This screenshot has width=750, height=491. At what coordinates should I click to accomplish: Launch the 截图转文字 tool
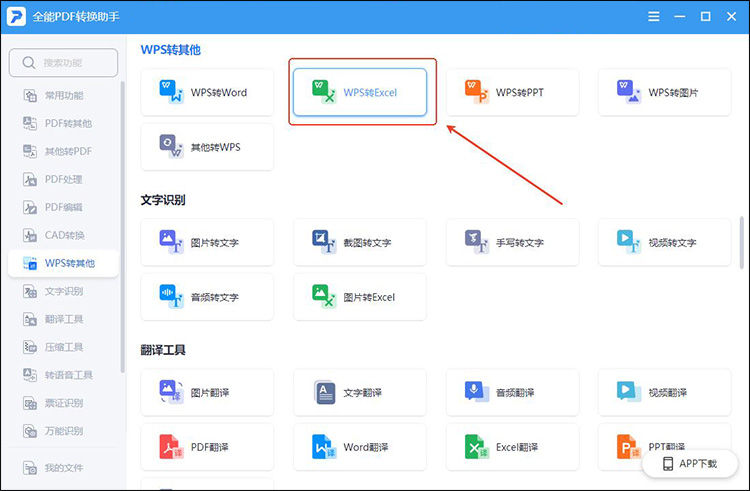coord(360,242)
